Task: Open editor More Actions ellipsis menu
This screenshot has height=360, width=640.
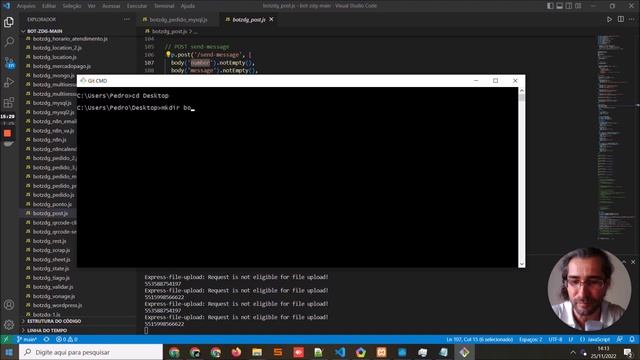Action: (x=631, y=19)
